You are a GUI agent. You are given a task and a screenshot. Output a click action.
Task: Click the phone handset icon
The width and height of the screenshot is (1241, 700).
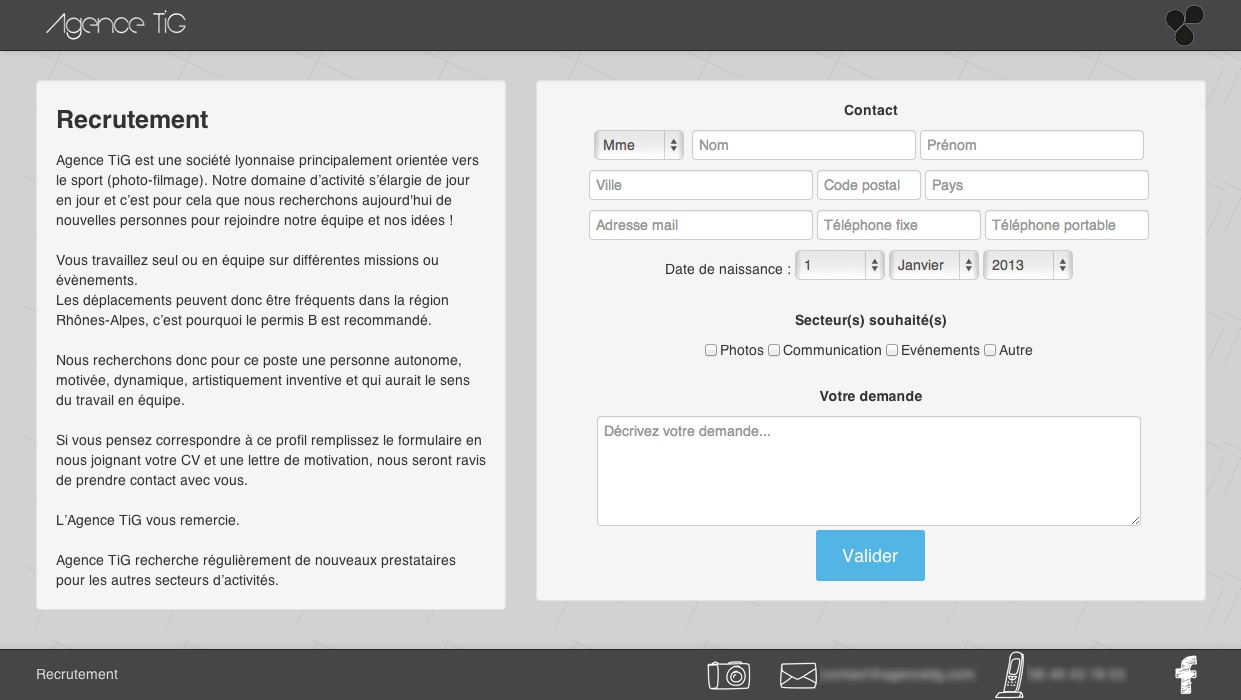1012,674
